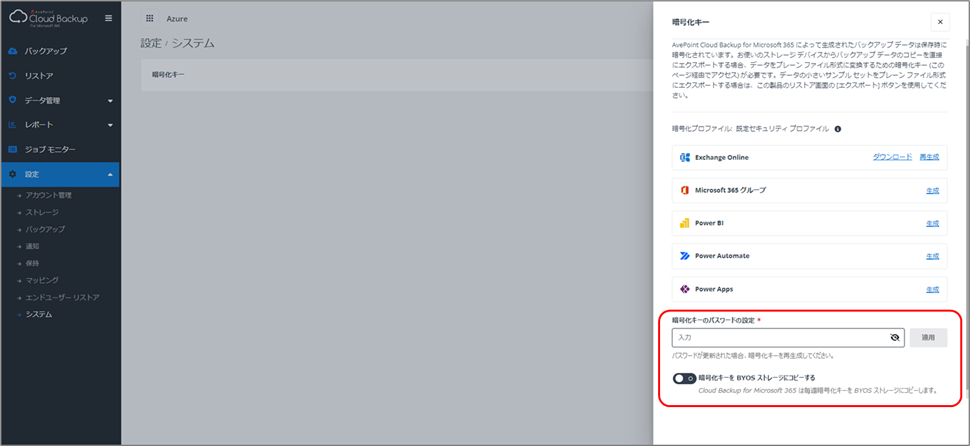Click the バックアップ cloud icon in sidebar

13,51
